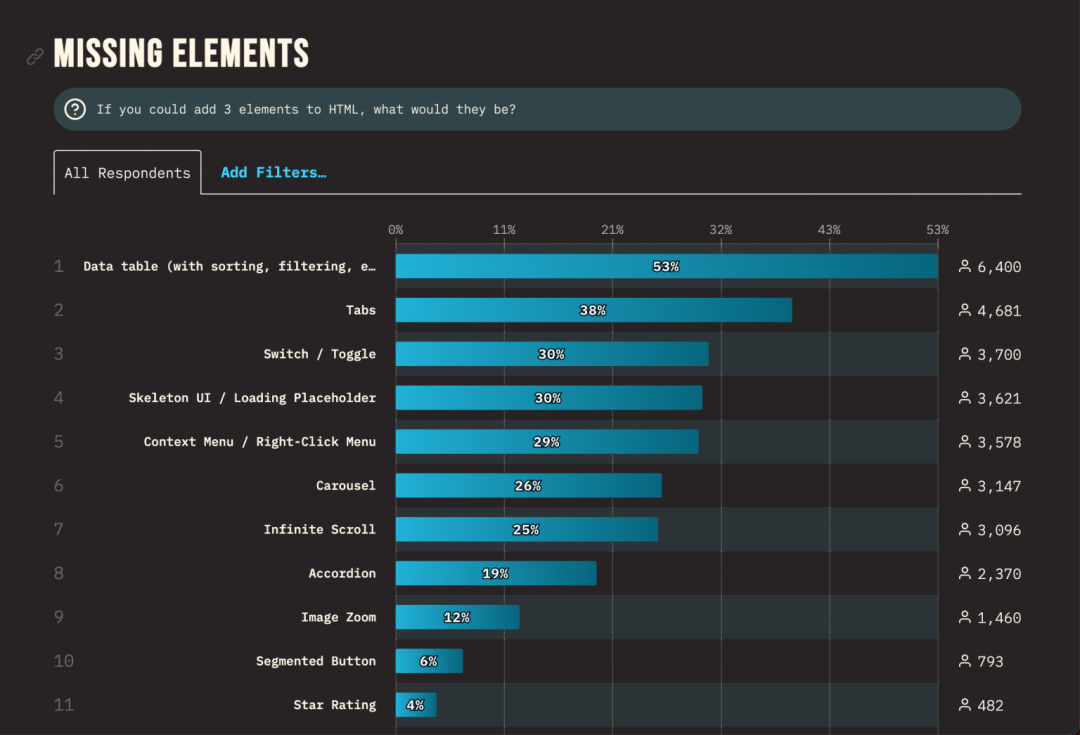The image size is (1080, 735).
Task: Select the All Respondents tab
Action: point(127,173)
